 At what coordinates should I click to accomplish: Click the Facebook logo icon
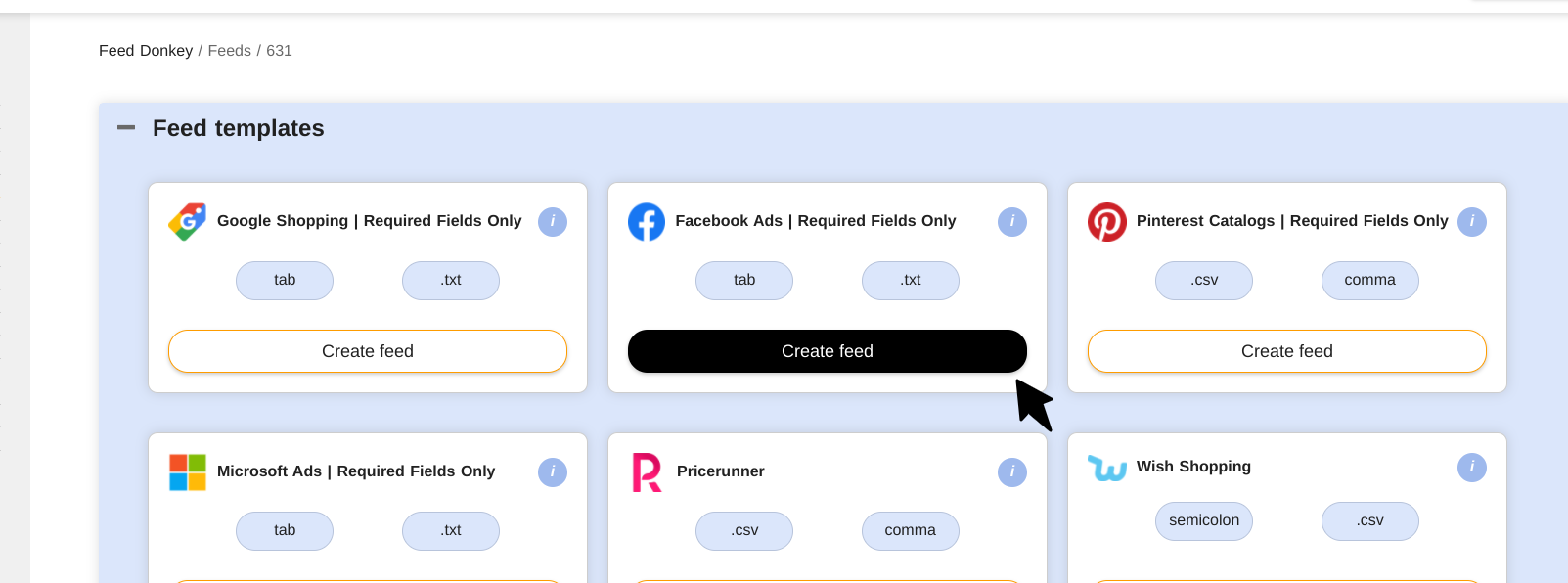(647, 222)
